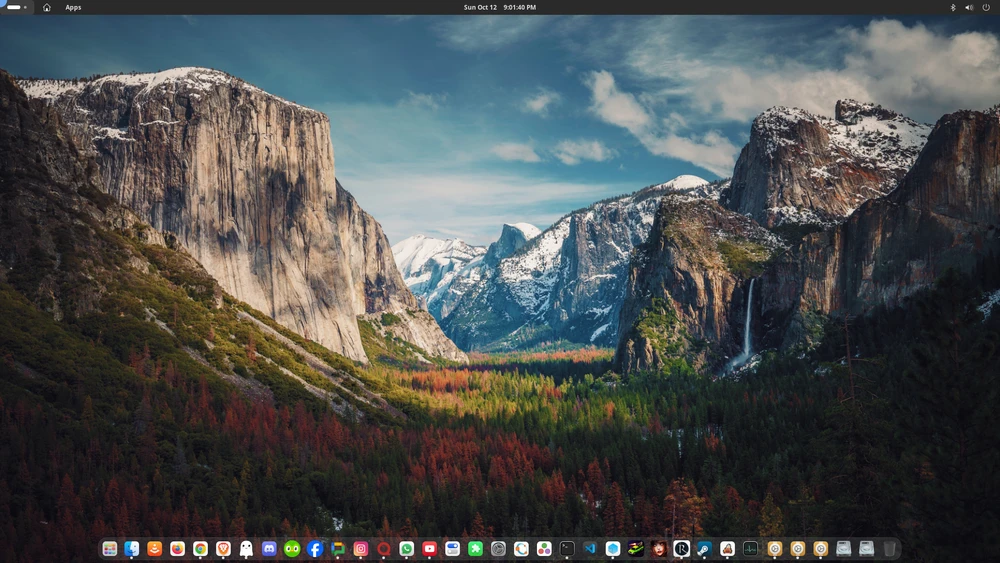Open the Brave browser dock icon
The height and width of the screenshot is (563, 1000).
223,549
